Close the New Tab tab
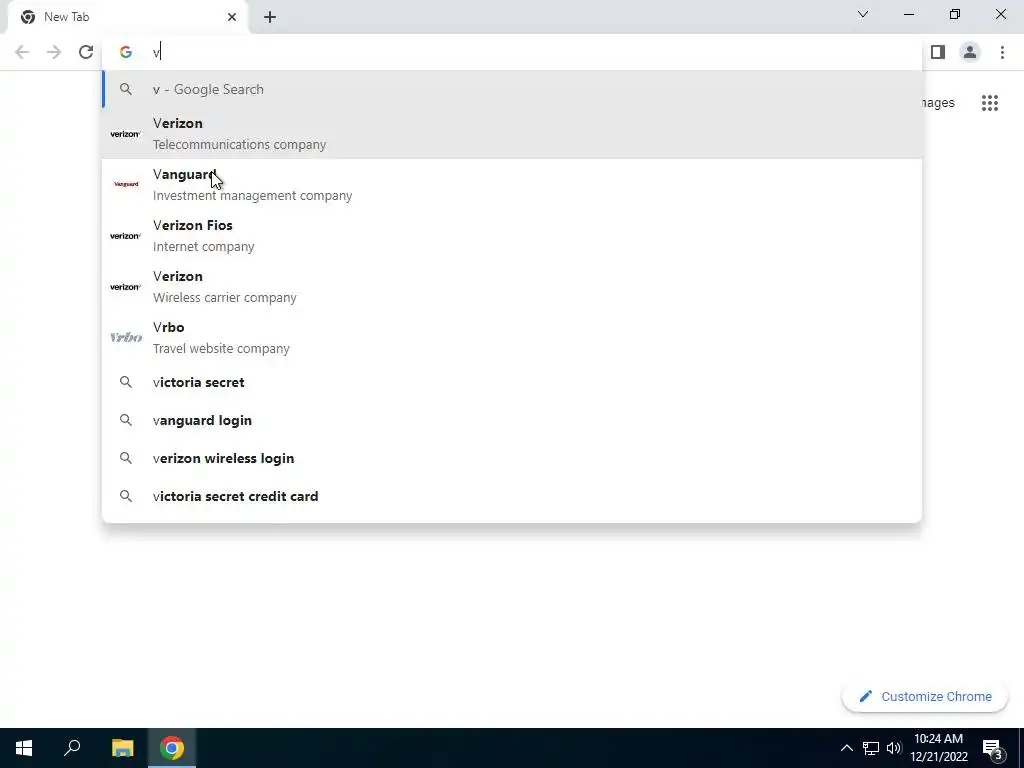1024x768 pixels. (232, 17)
